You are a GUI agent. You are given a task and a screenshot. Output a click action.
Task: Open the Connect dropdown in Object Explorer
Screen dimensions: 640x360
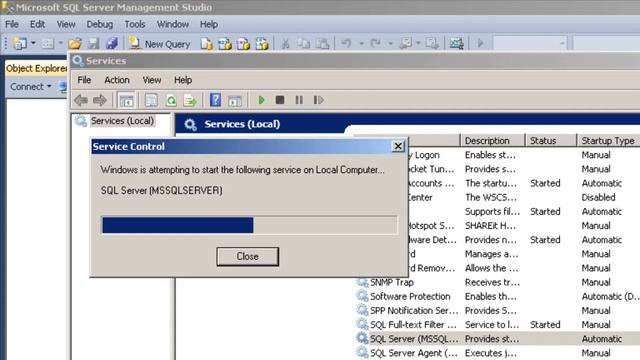[31, 87]
